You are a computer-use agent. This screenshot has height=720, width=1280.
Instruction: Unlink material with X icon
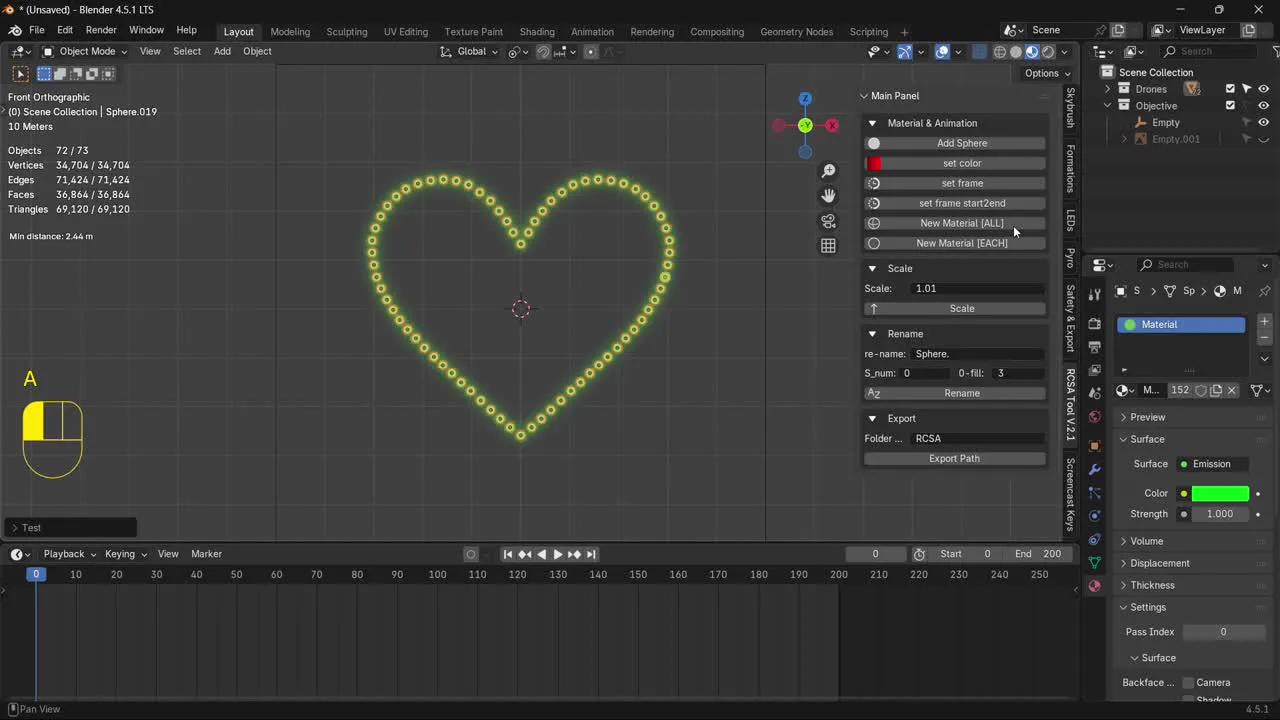point(1232,390)
